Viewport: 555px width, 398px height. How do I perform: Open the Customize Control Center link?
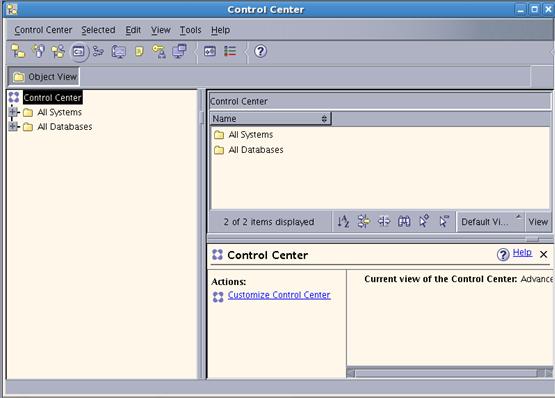279,295
